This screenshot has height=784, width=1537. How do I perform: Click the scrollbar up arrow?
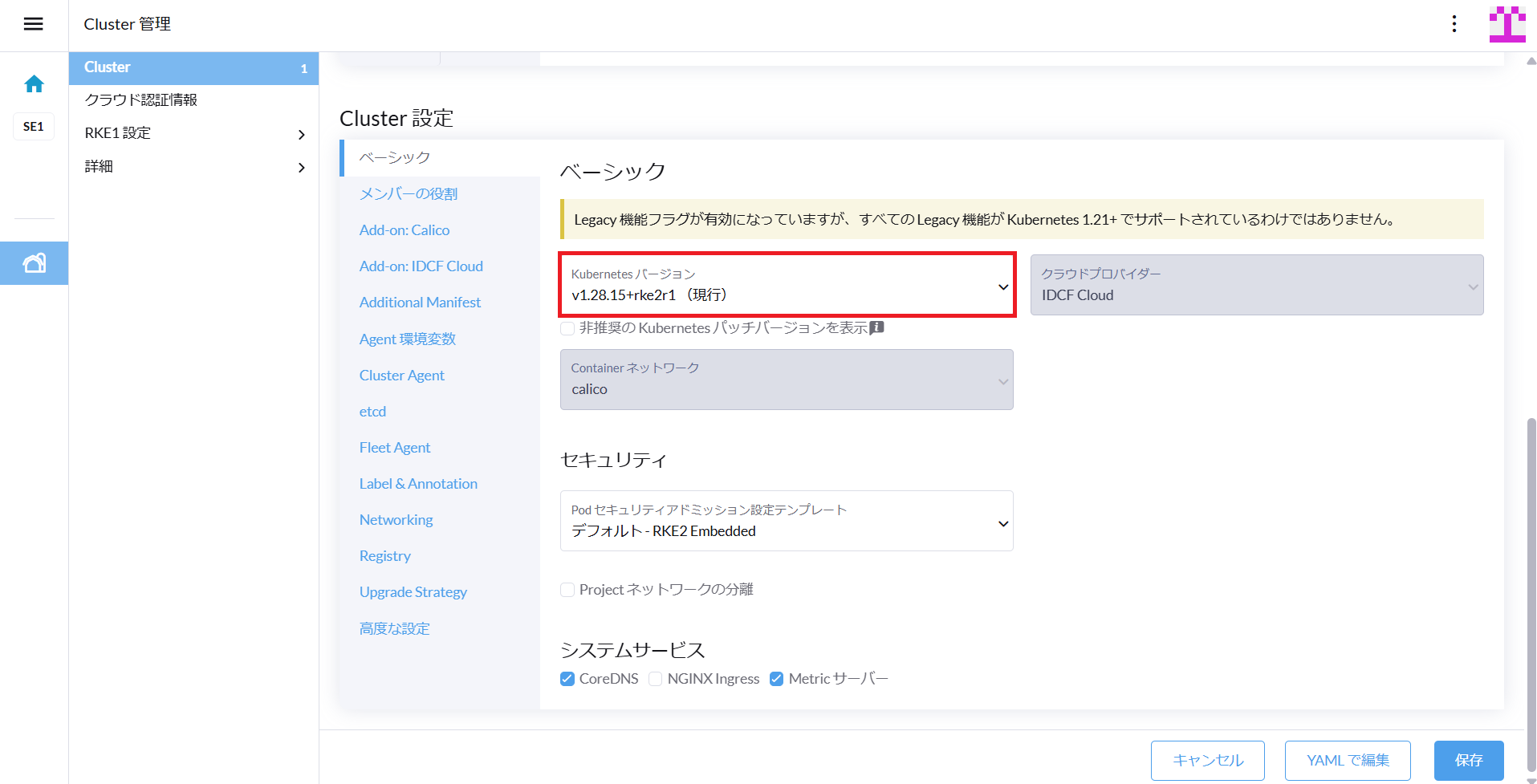[x=1531, y=61]
